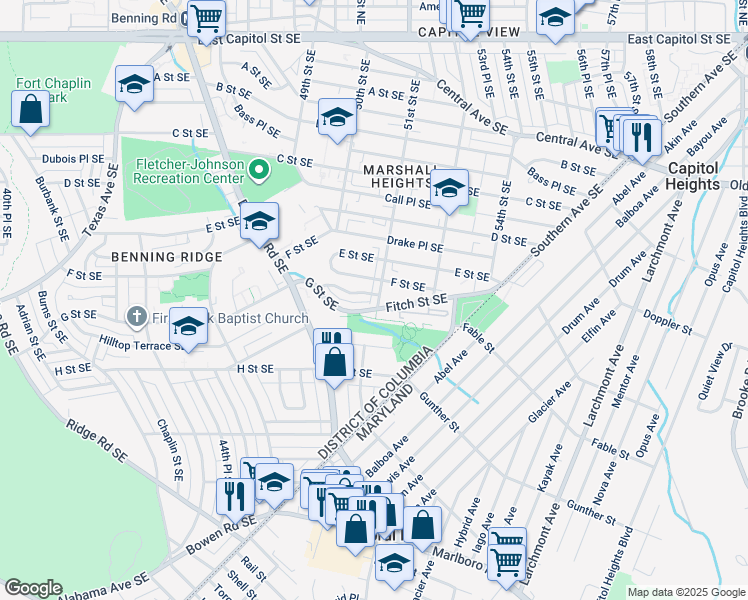Select the Fort Chaplin Park label
The width and height of the screenshot is (748, 600).
pyautogui.click(x=53, y=90)
